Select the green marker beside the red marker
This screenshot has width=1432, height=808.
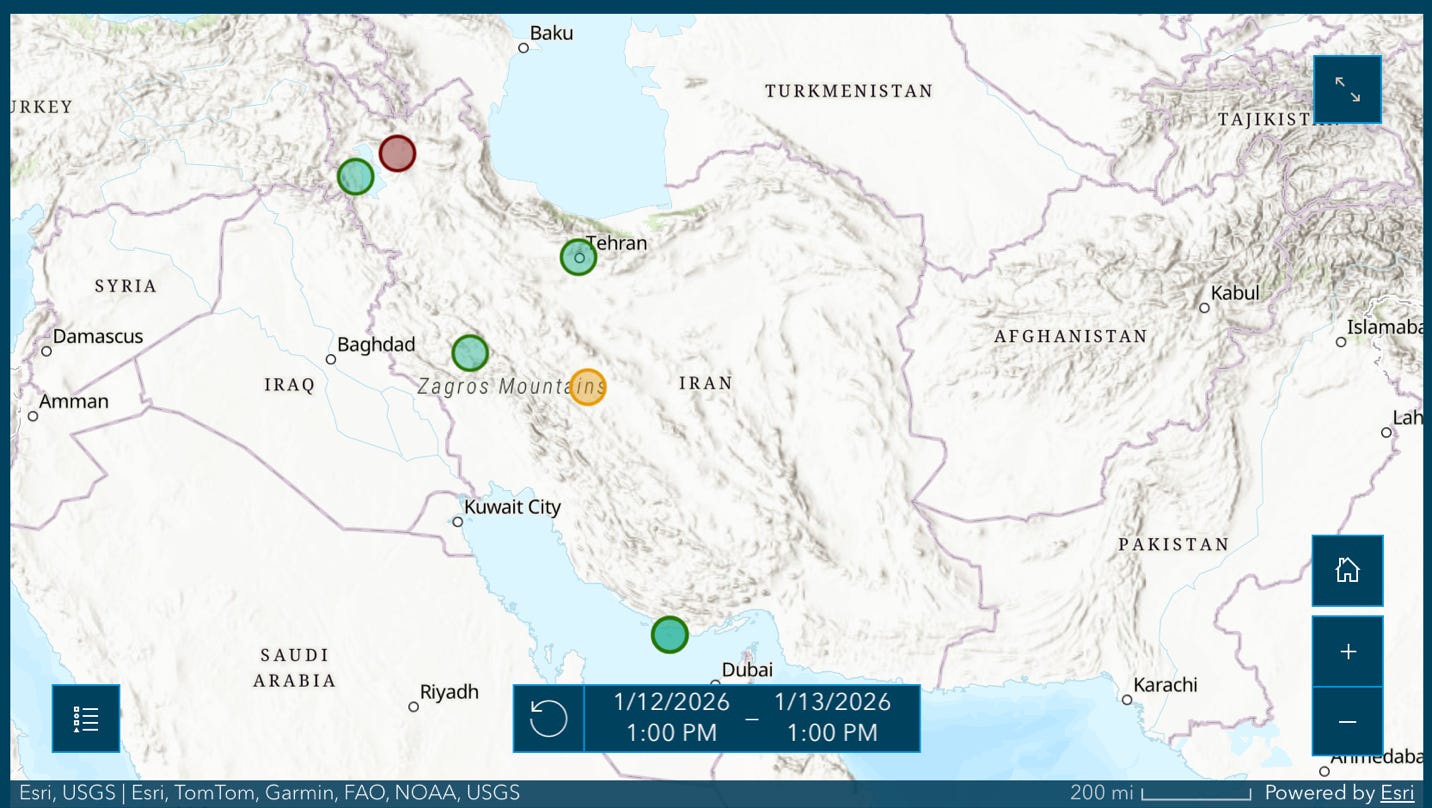(355, 177)
